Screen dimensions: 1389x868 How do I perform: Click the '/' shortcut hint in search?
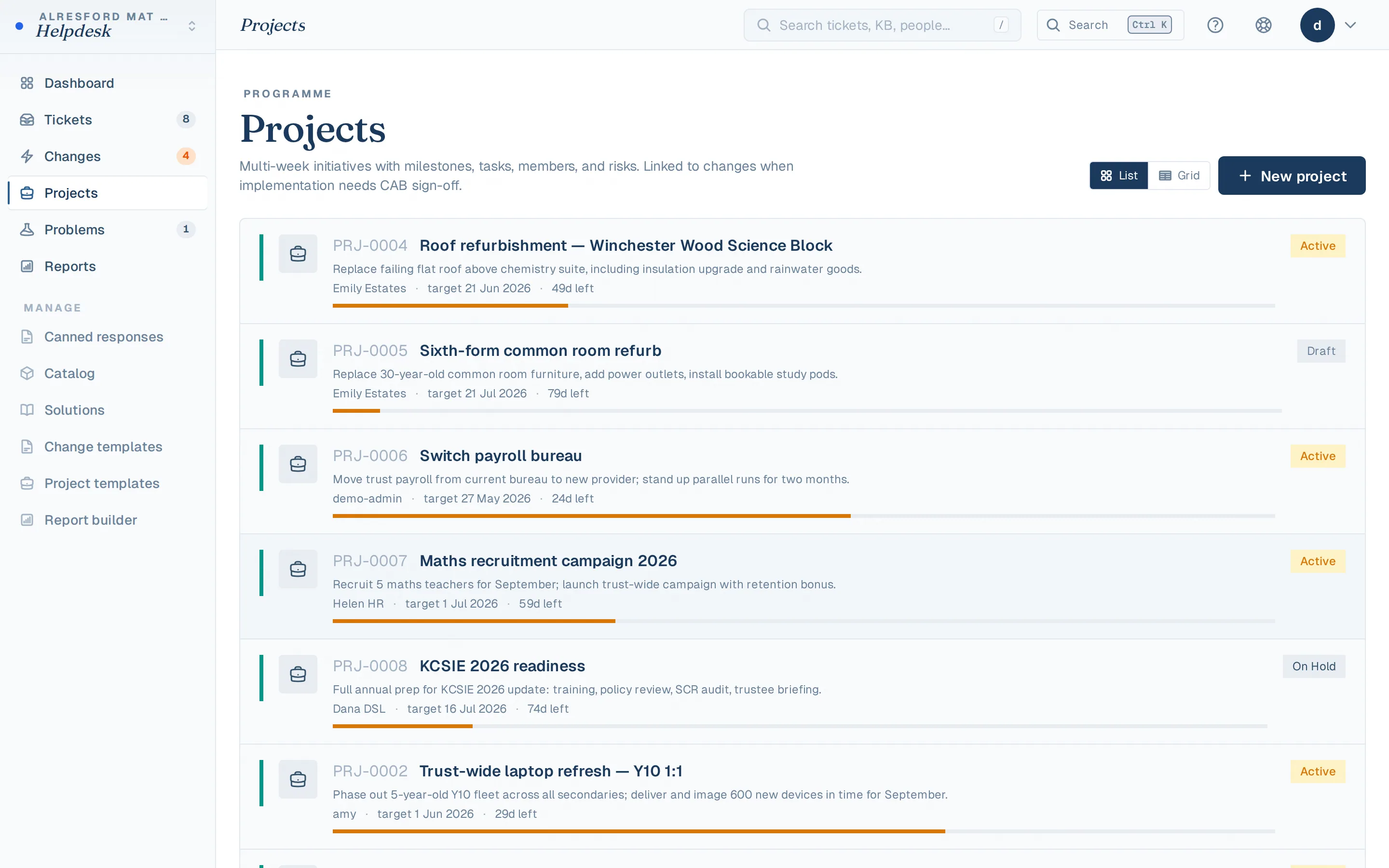click(1001, 25)
